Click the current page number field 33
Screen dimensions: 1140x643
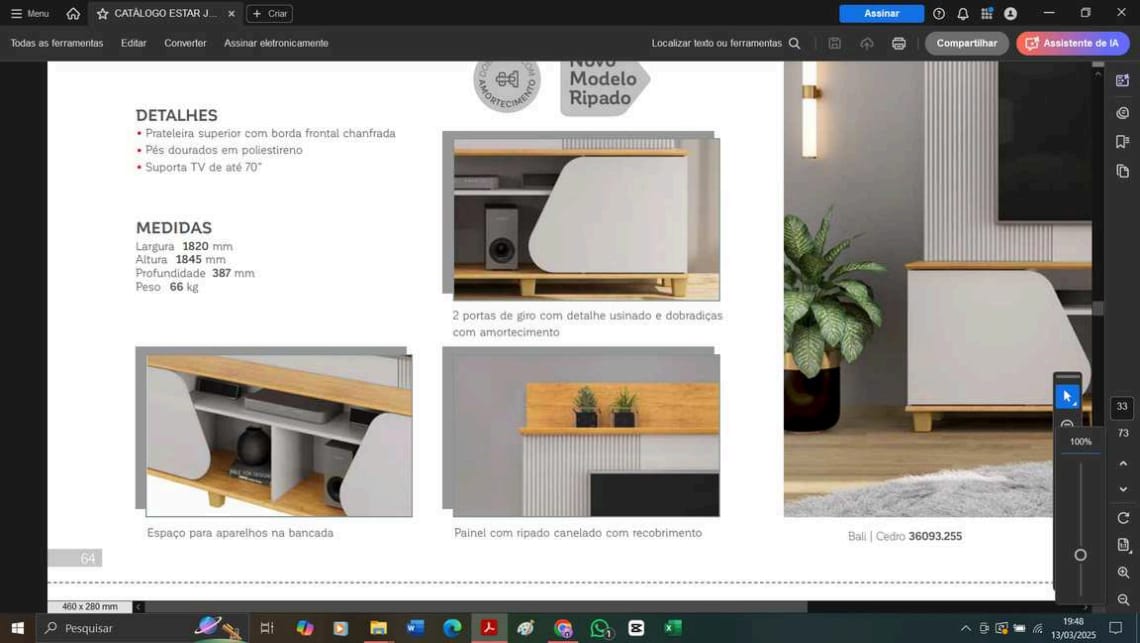point(1122,407)
